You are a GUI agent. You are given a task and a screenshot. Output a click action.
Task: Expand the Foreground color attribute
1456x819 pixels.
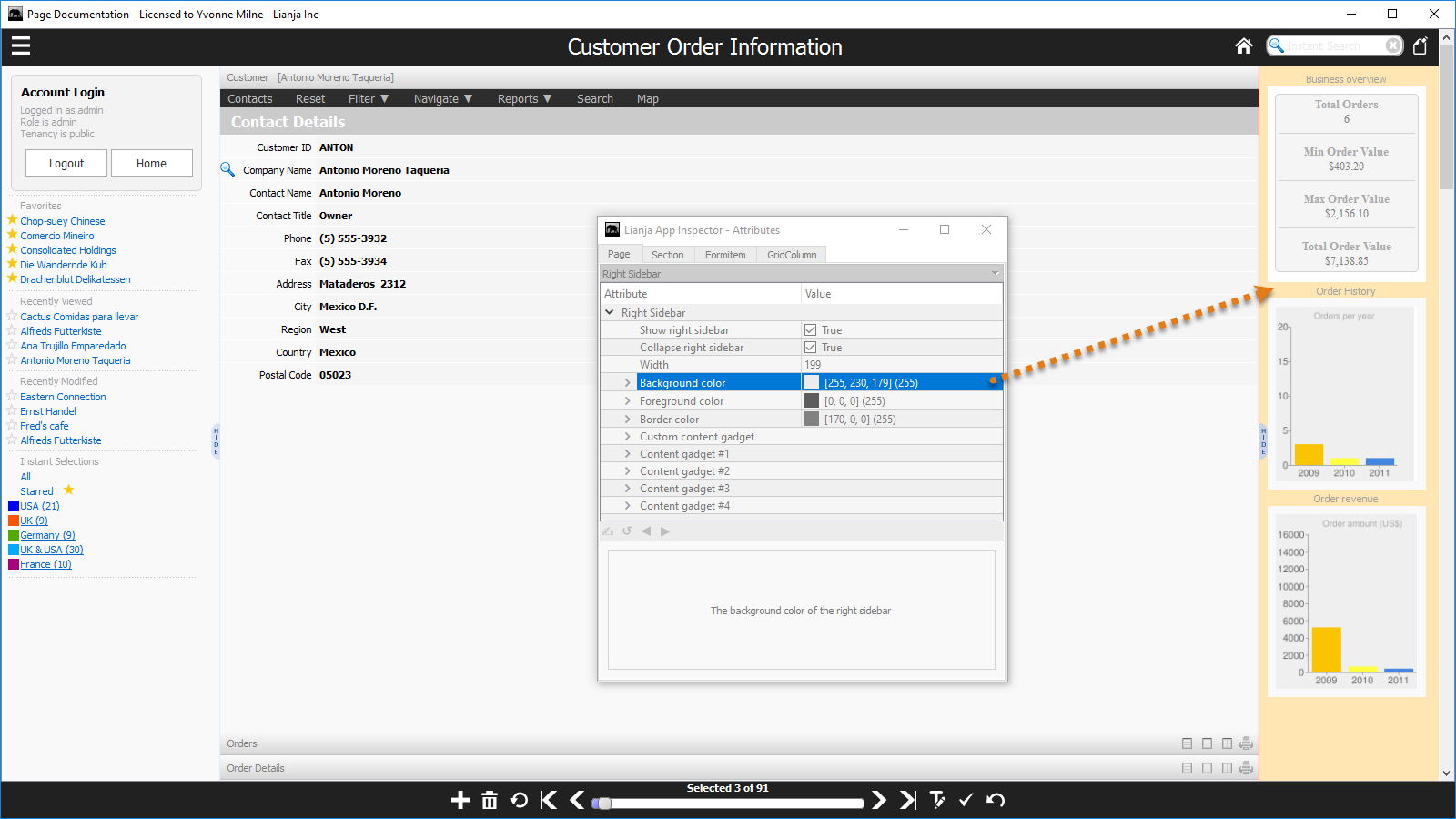pyautogui.click(x=627, y=401)
